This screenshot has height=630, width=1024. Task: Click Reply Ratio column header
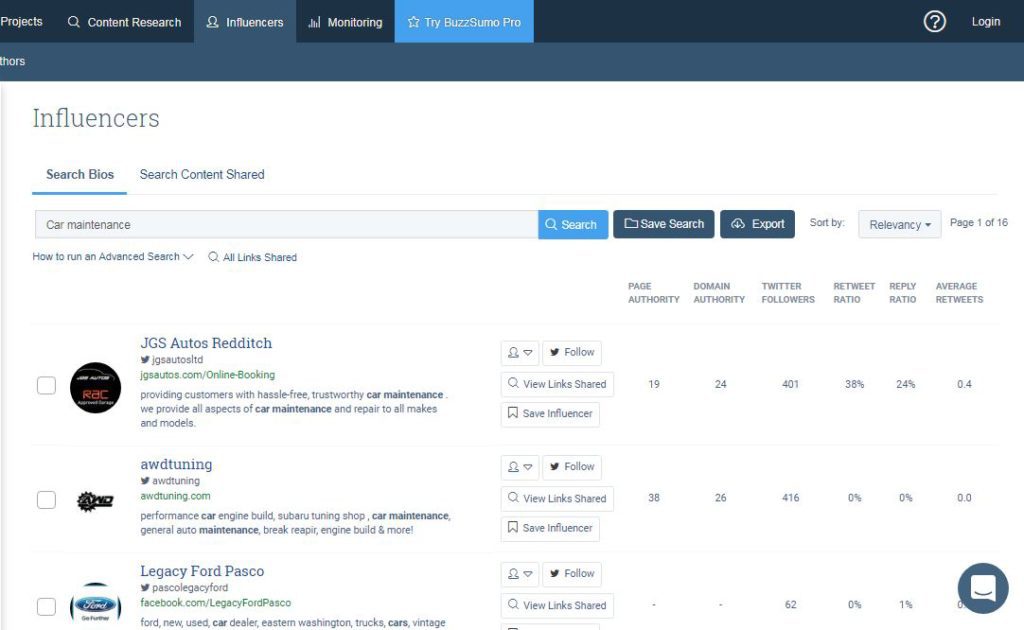[x=903, y=292]
